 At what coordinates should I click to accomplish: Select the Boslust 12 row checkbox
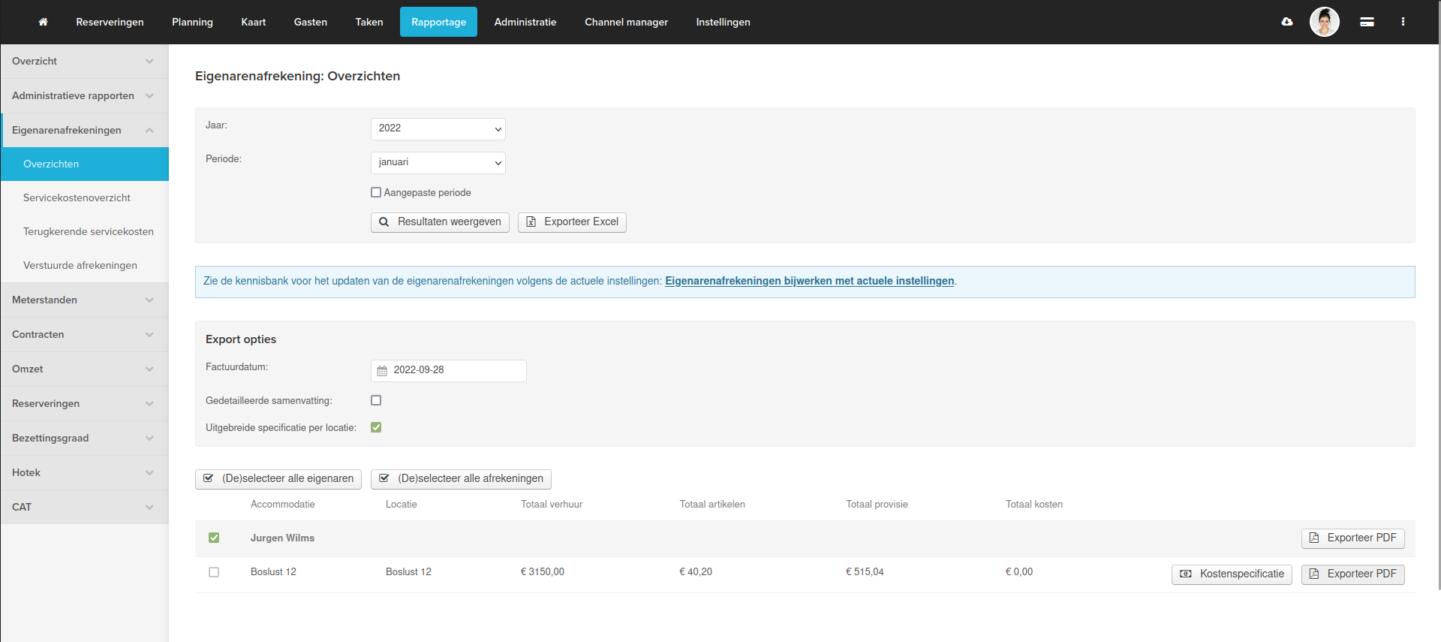pos(213,572)
